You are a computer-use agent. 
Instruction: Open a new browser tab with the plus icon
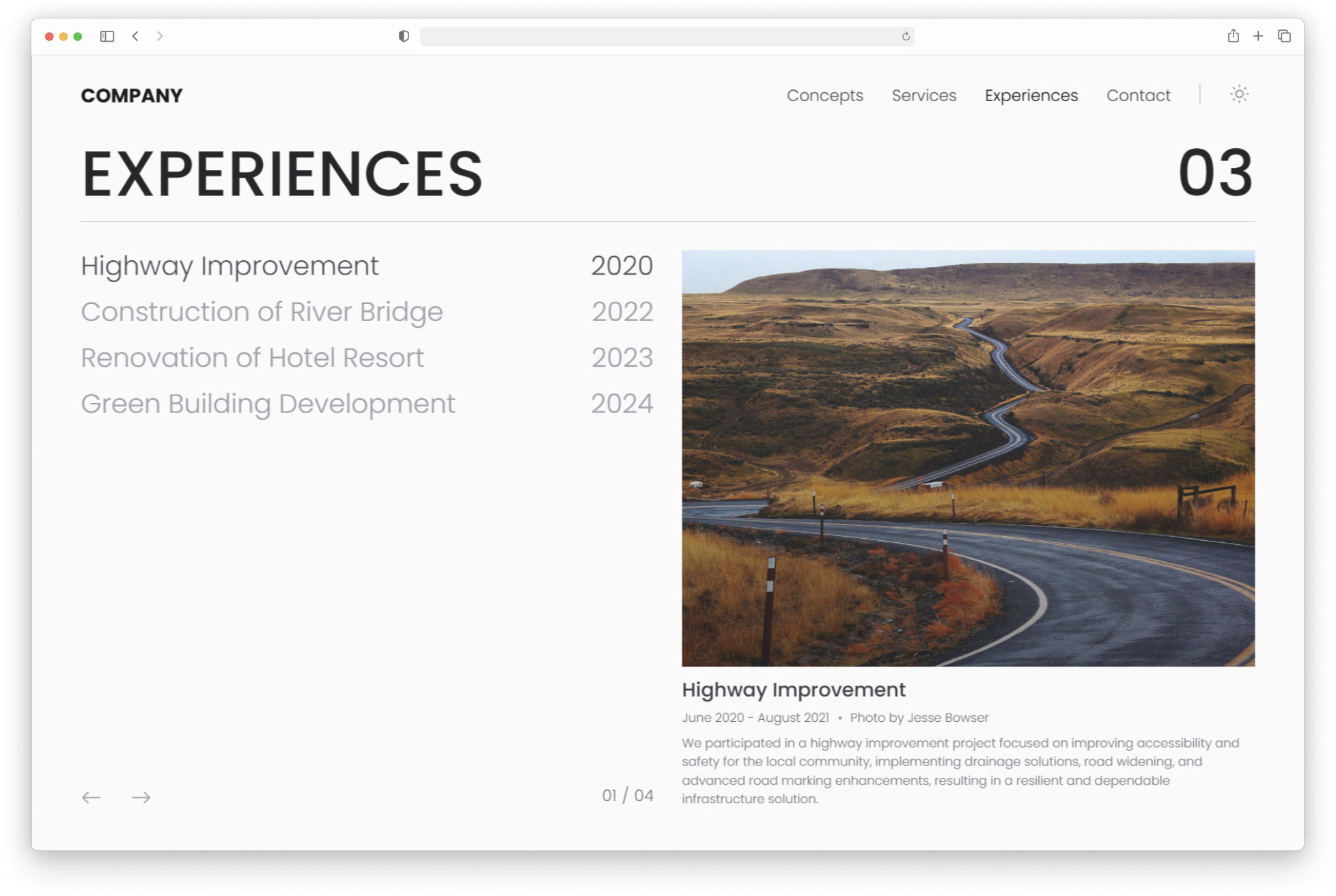(x=1259, y=36)
